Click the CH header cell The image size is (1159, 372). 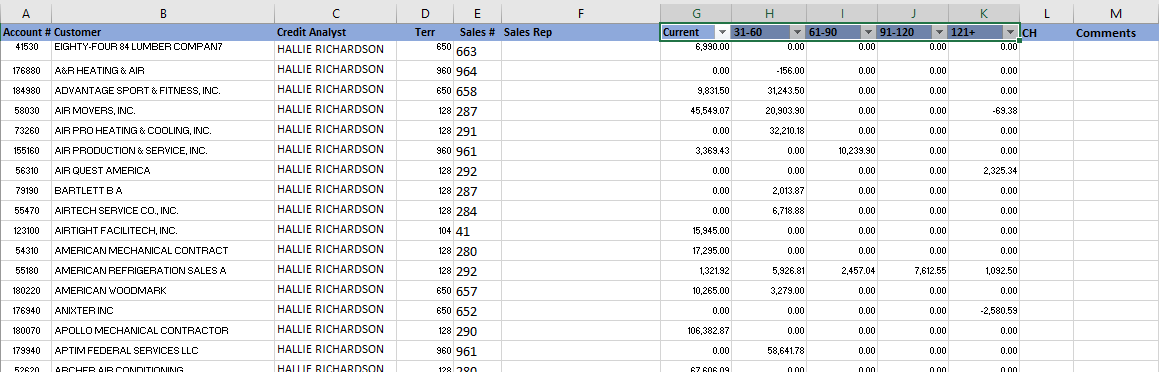tap(1047, 33)
